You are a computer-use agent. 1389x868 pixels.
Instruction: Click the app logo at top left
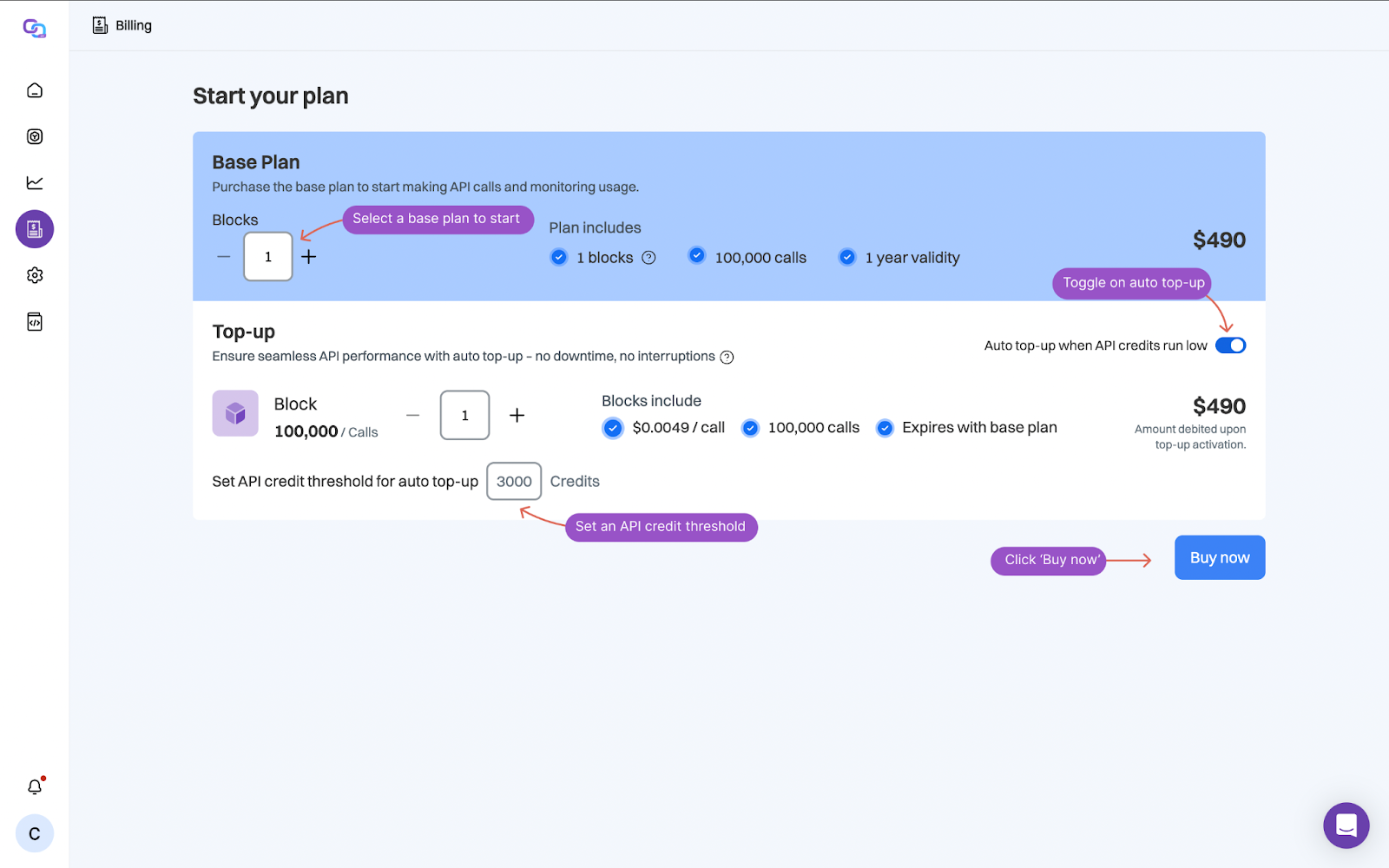click(x=35, y=29)
